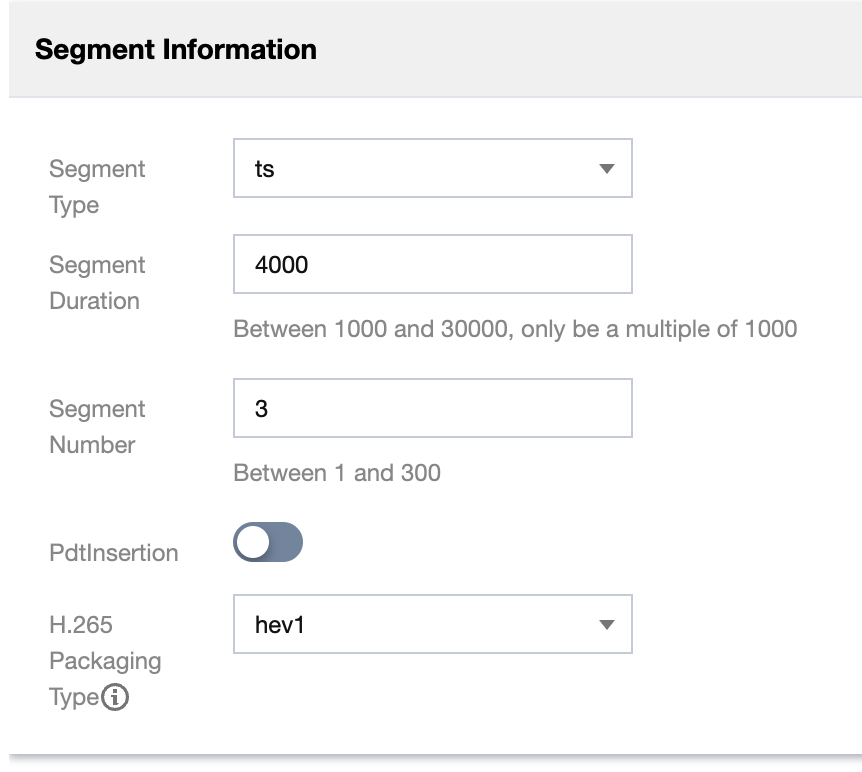The width and height of the screenshot is (862, 772).
Task: Click the Segment Number label
Action: pyautogui.click(x=97, y=427)
